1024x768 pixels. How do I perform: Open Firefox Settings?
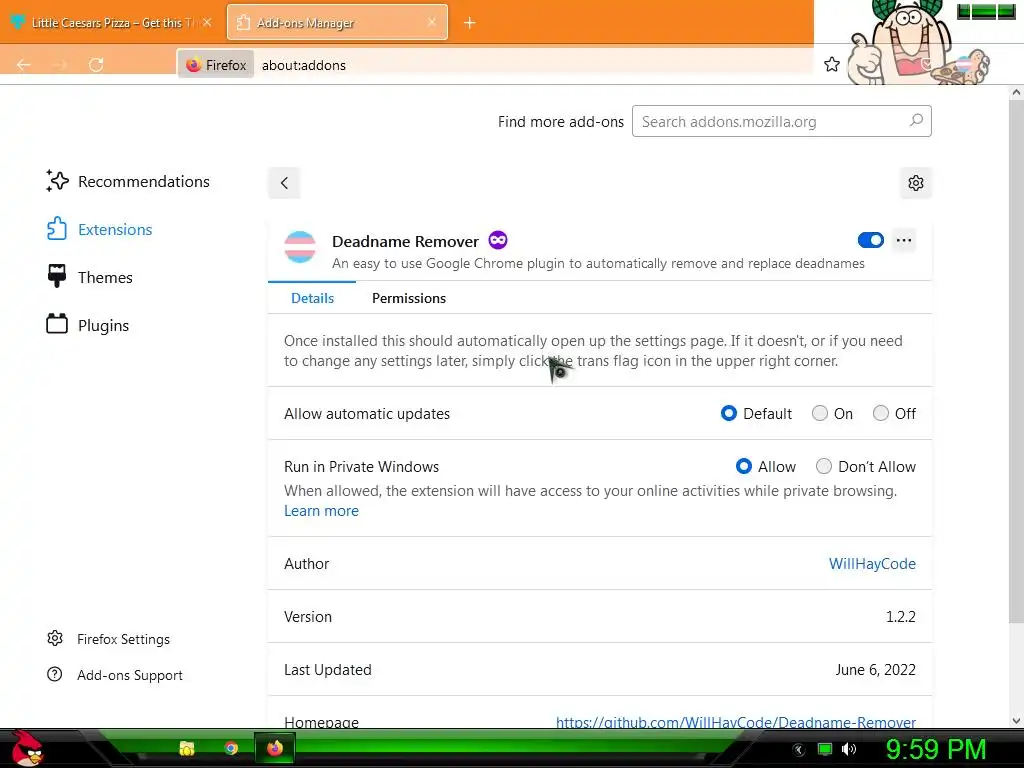tap(108, 639)
